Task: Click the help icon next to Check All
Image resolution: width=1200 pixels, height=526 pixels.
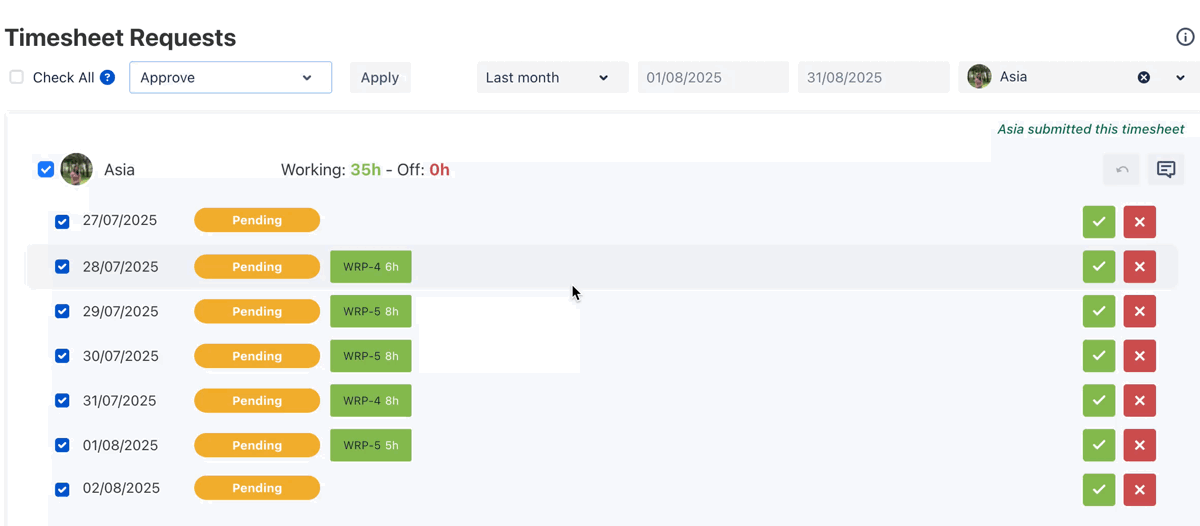Action: pos(107,77)
